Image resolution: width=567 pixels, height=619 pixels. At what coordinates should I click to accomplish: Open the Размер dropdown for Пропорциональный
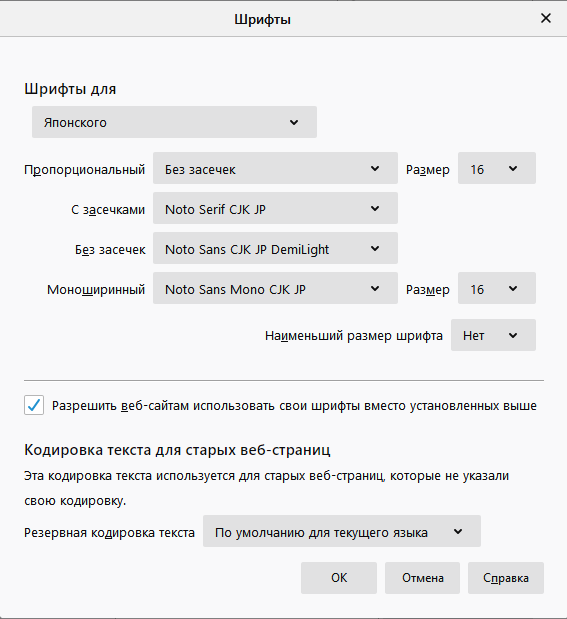pos(497,168)
